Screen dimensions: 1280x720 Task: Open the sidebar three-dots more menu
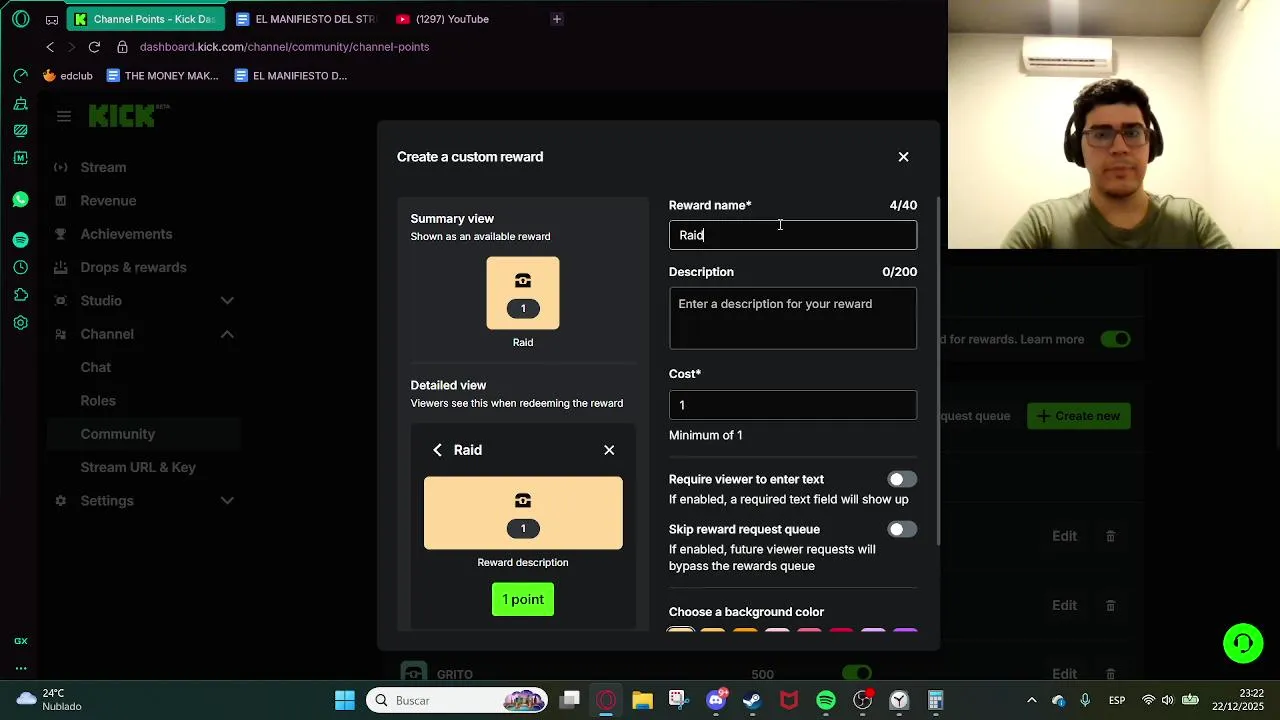click(x=20, y=668)
